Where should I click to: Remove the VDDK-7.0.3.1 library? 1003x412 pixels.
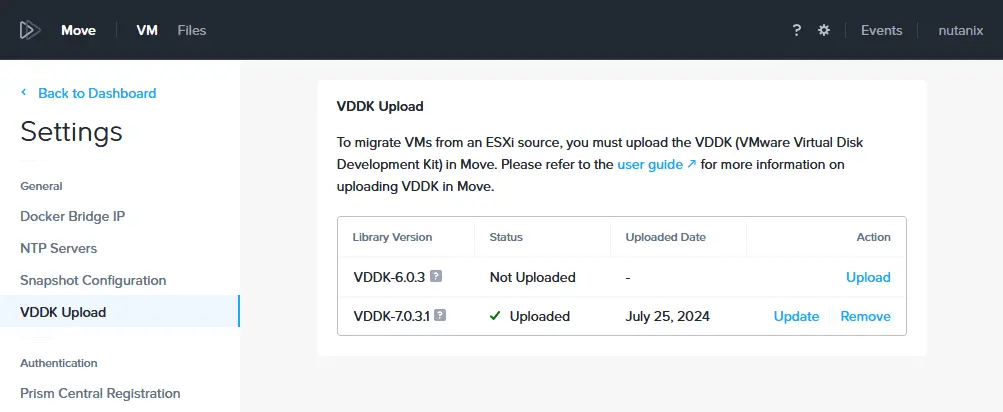coord(865,317)
